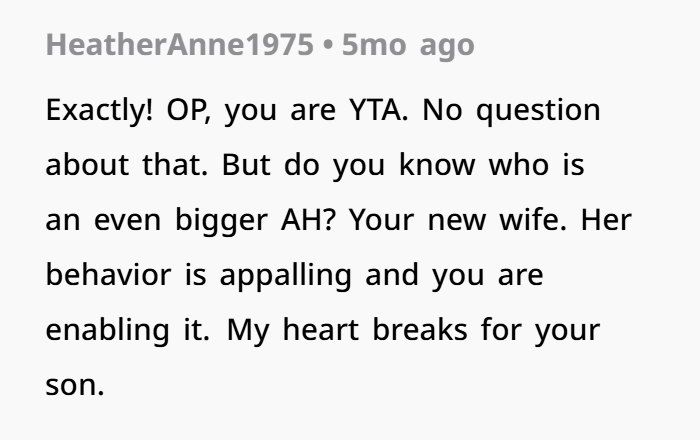Click the word 'Her' ending third line
The width and height of the screenshot is (700, 440).
(606, 220)
